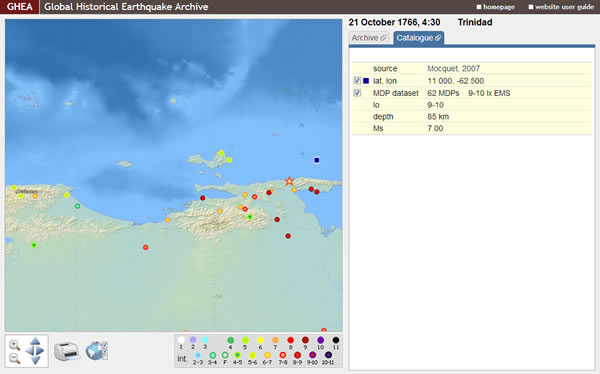Select the Catalogue tab
The image size is (600, 374).
pyautogui.click(x=419, y=38)
